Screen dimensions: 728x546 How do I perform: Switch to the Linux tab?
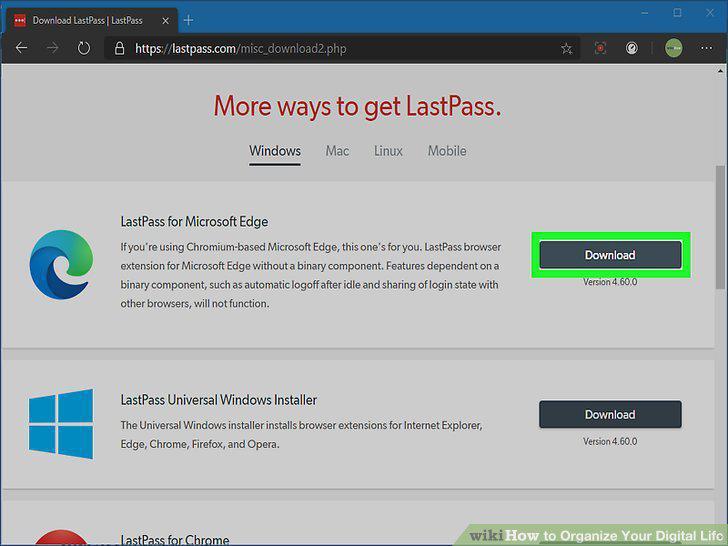(x=388, y=151)
